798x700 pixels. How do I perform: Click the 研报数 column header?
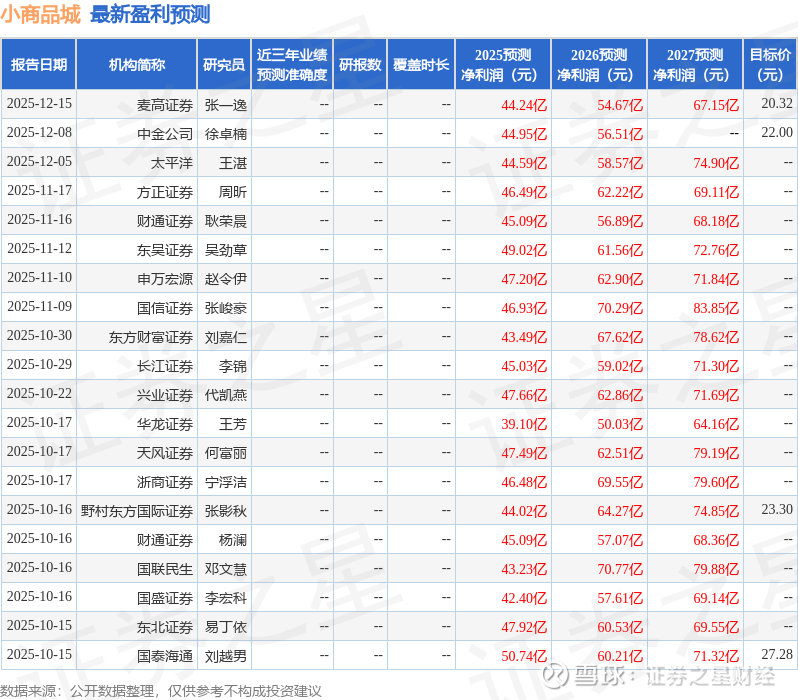pos(360,65)
